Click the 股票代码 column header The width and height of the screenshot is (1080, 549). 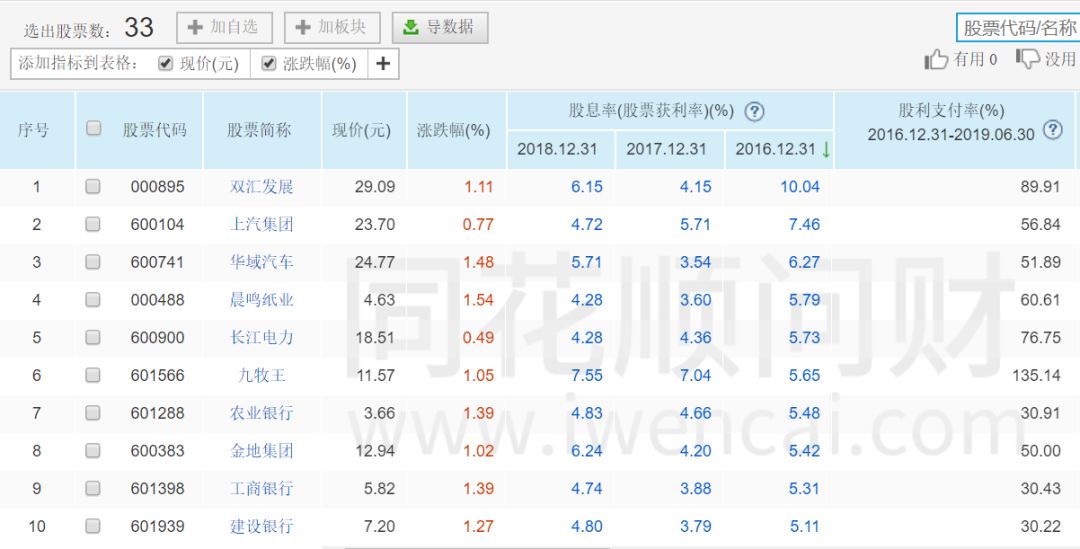(155, 130)
